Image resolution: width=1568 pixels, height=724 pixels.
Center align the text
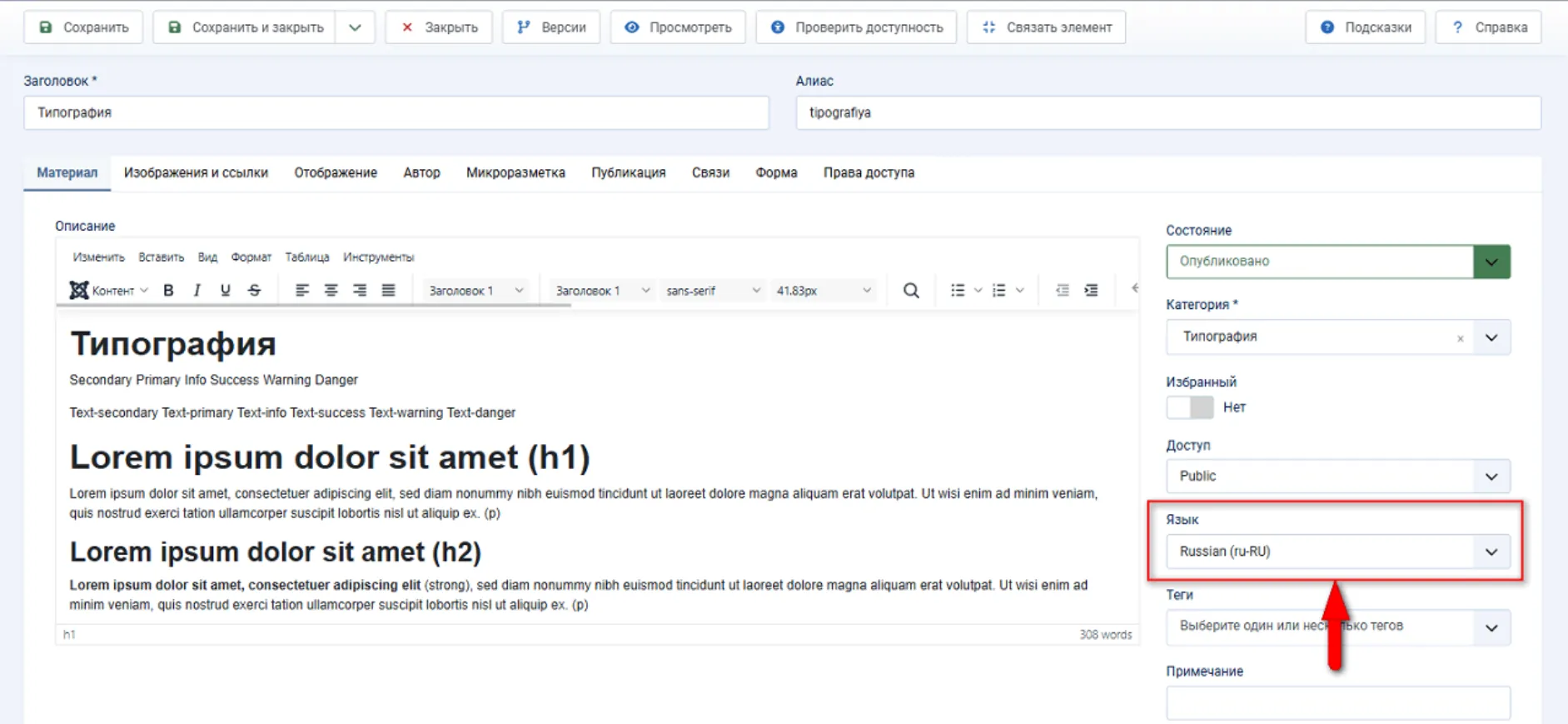click(x=331, y=290)
